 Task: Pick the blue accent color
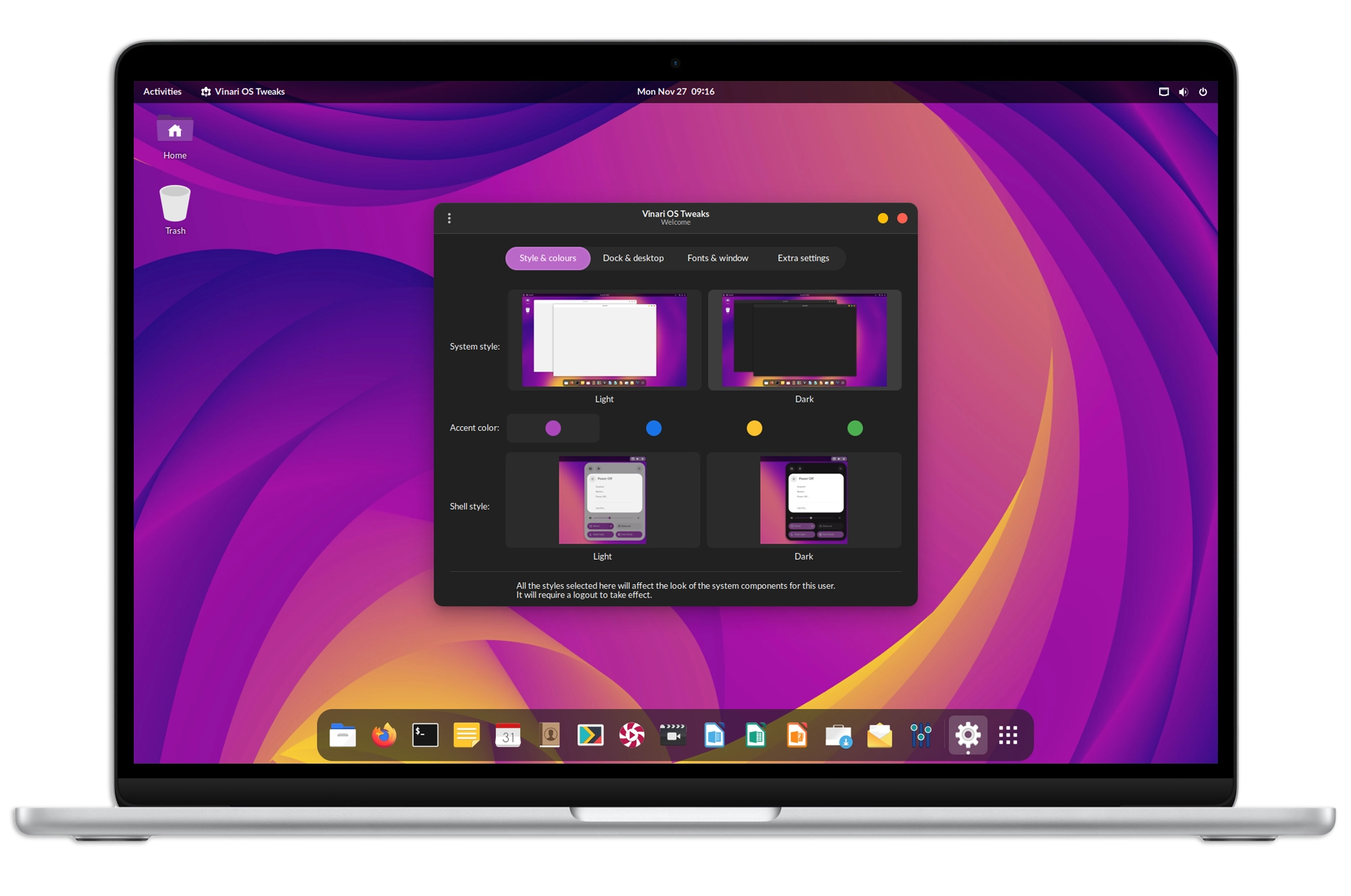tap(653, 428)
